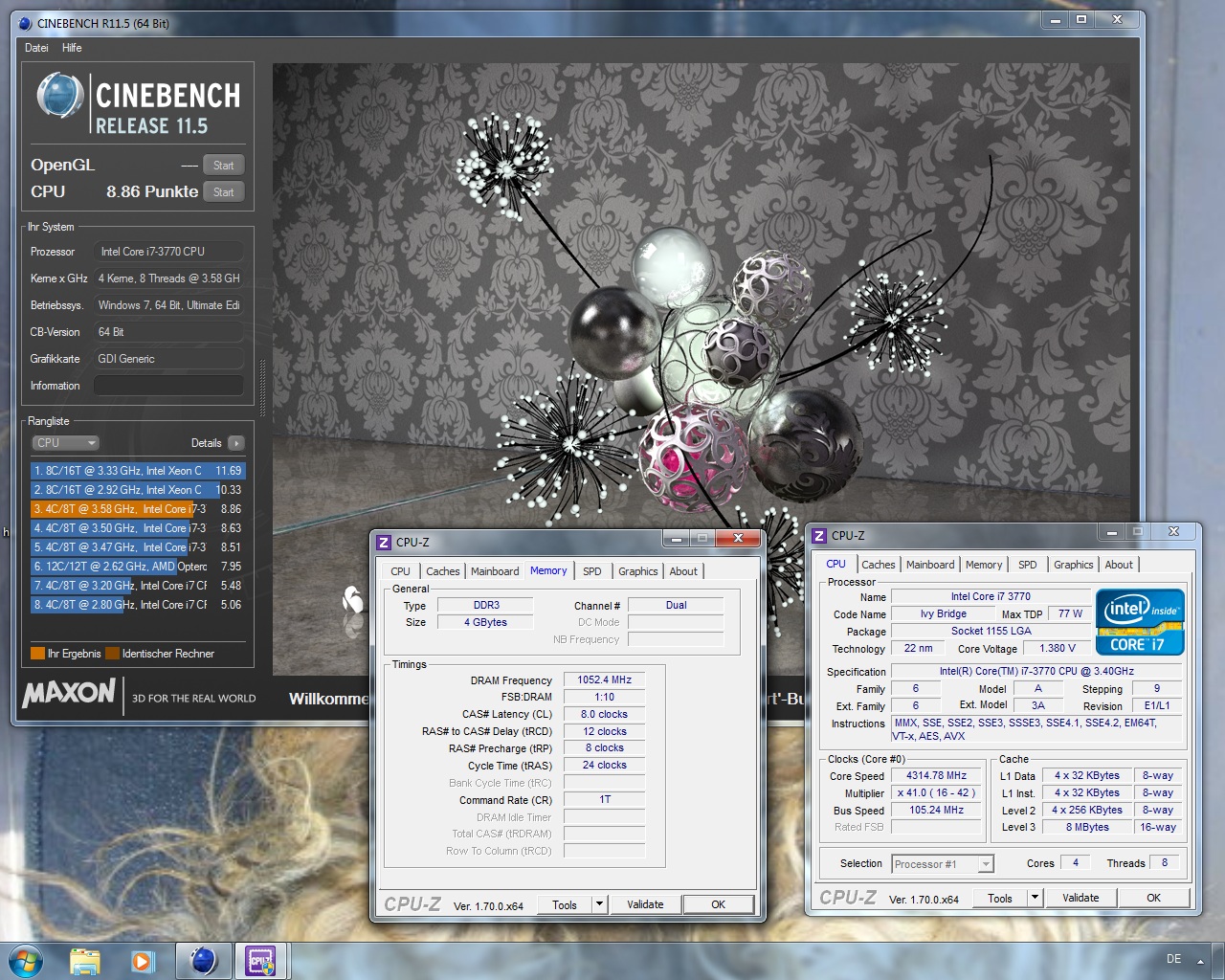
Task: Click the Grafikkarte field GDI Generic
Action: coord(168,359)
